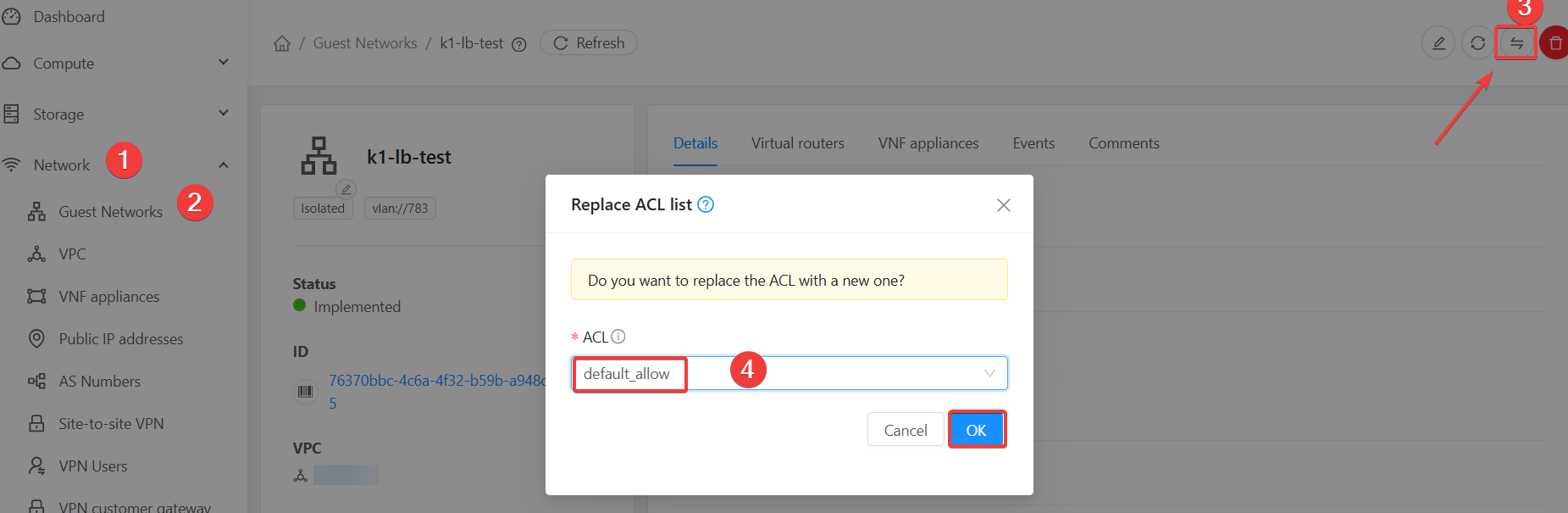Switch to the Virtual routers tab

(x=797, y=143)
